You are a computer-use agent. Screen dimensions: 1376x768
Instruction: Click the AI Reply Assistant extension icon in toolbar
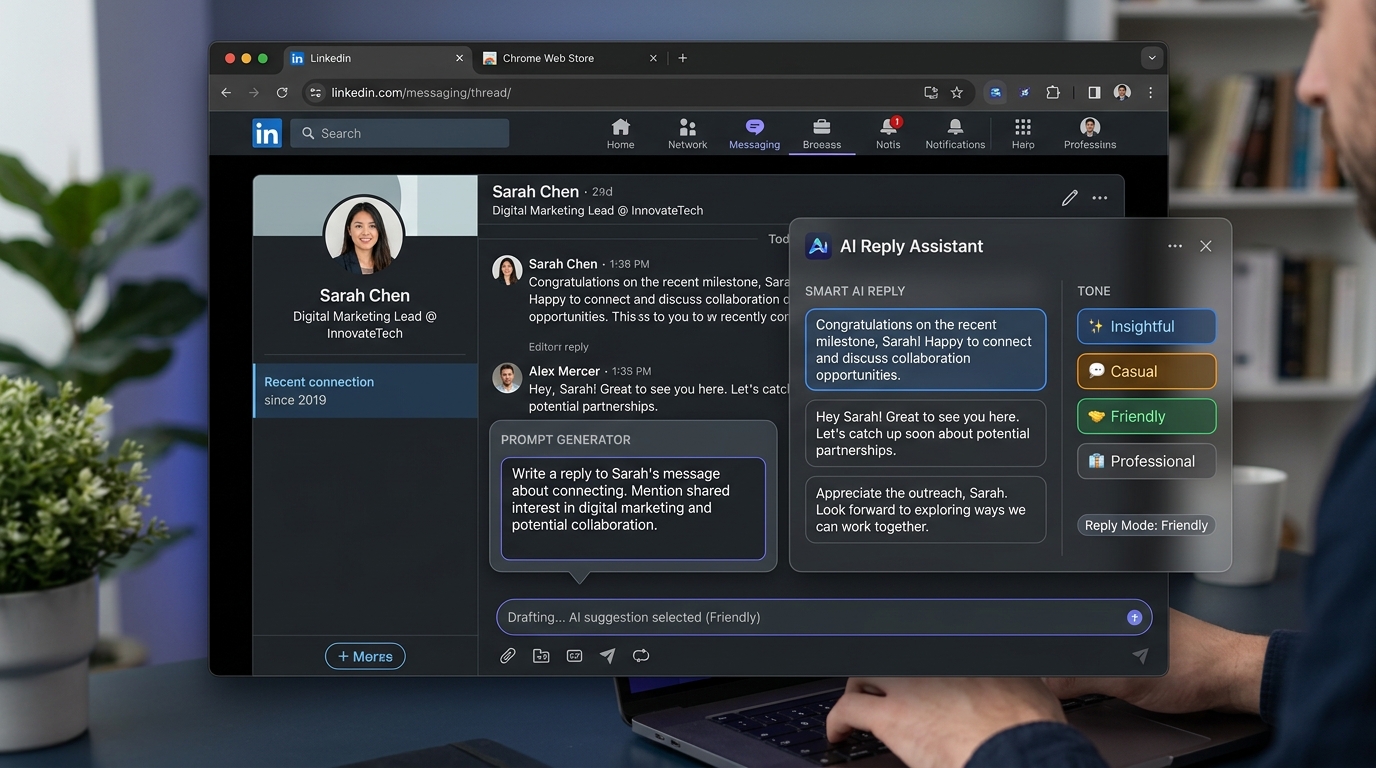995,92
